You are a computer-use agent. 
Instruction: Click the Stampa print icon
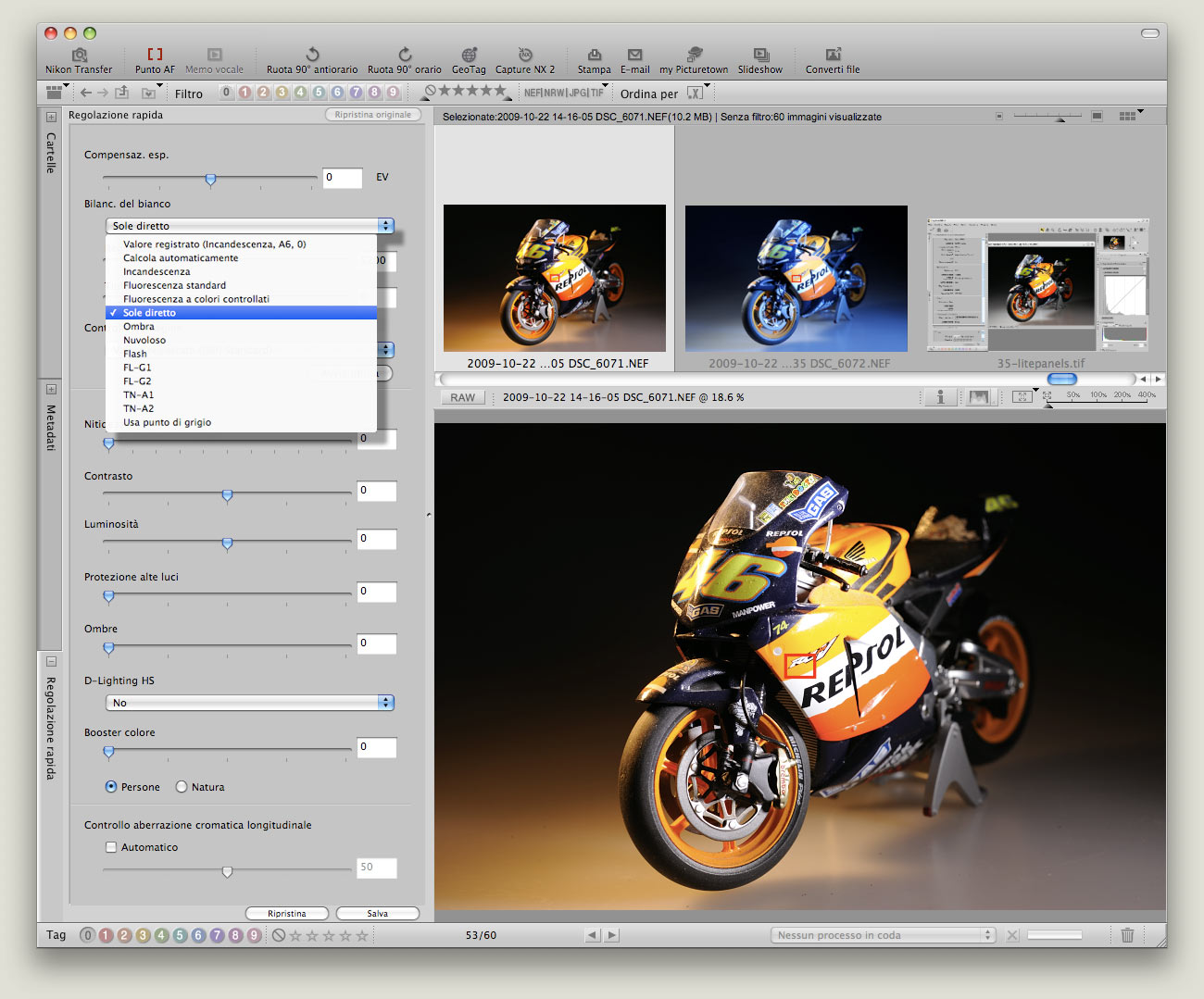tap(595, 55)
